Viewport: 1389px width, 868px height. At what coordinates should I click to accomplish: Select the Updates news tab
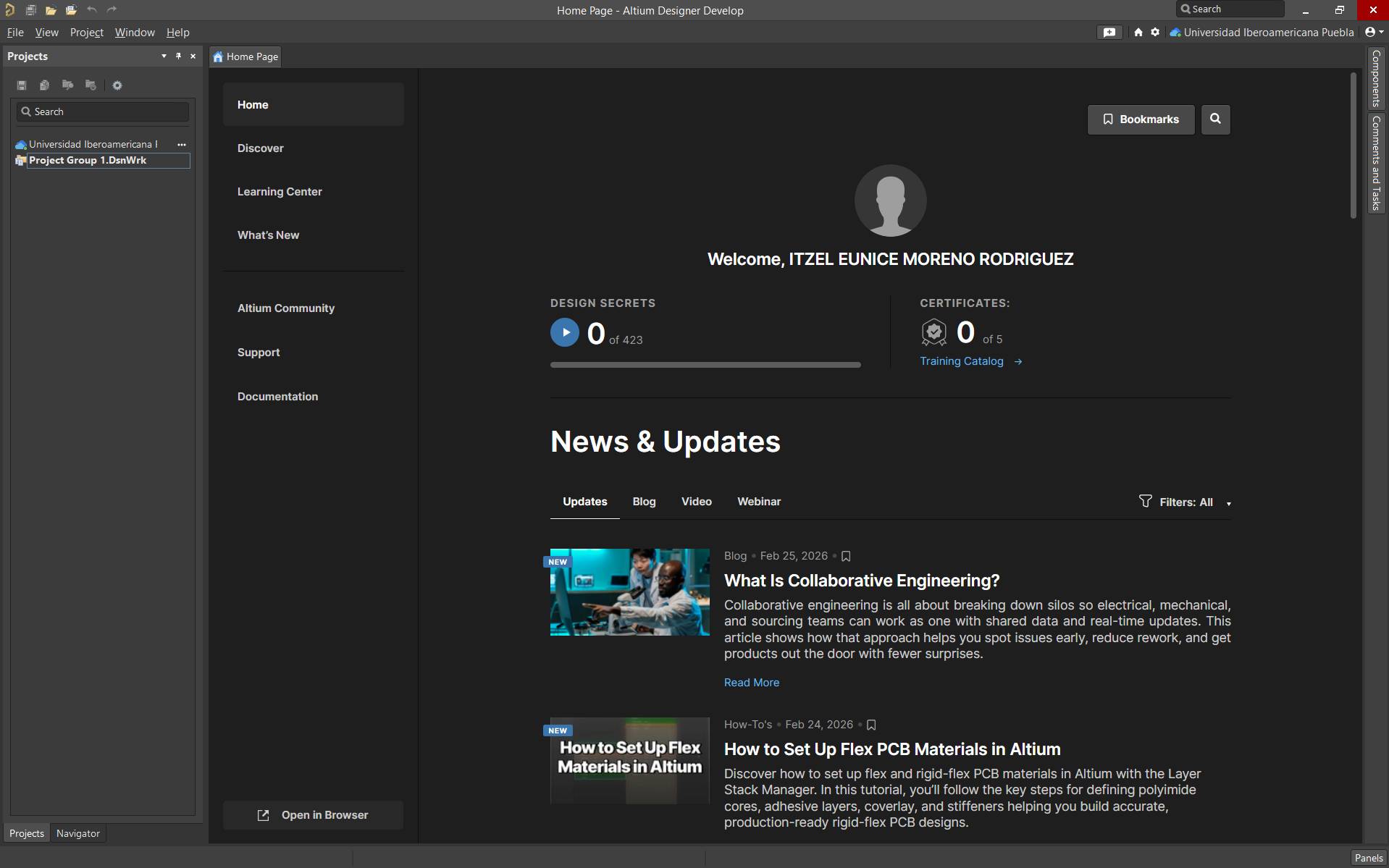[585, 502]
